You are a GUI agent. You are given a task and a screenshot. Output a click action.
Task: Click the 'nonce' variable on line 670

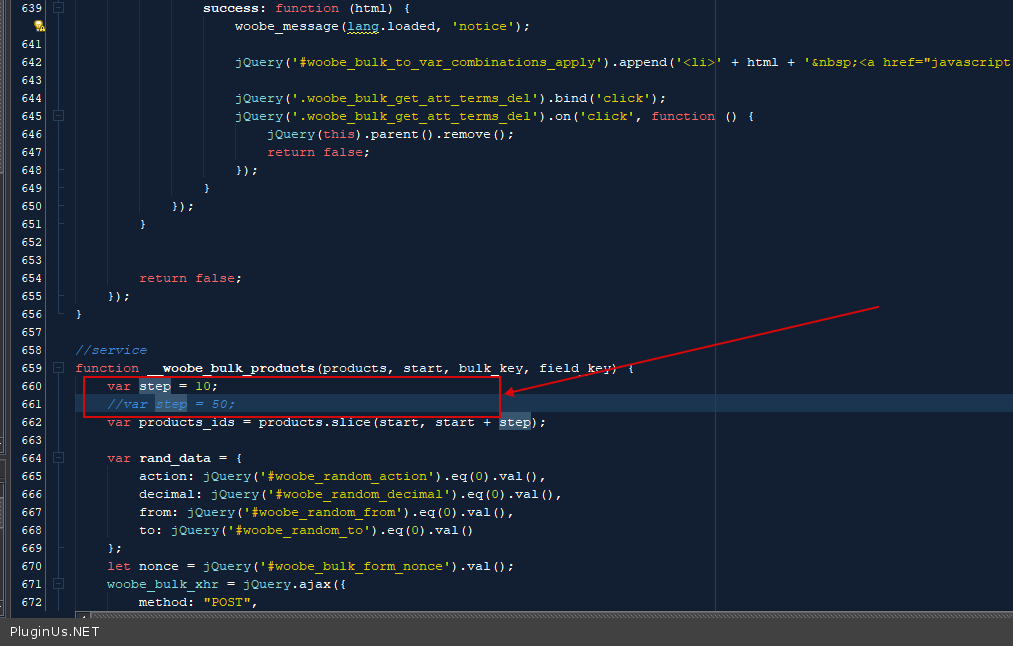tap(157, 566)
